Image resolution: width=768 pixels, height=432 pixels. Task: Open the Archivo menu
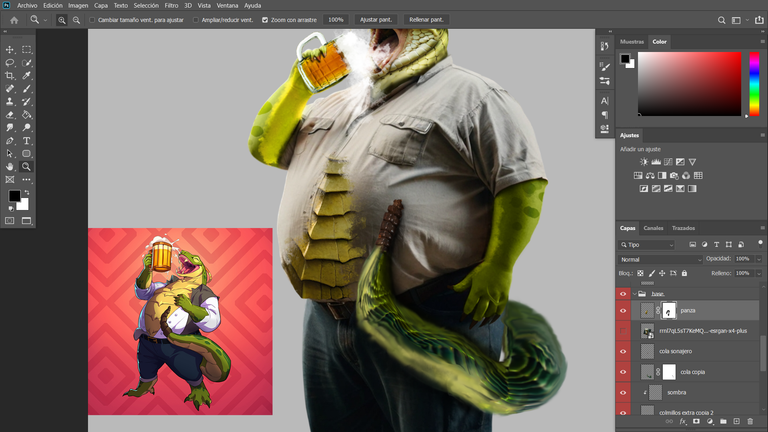pos(27,5)
